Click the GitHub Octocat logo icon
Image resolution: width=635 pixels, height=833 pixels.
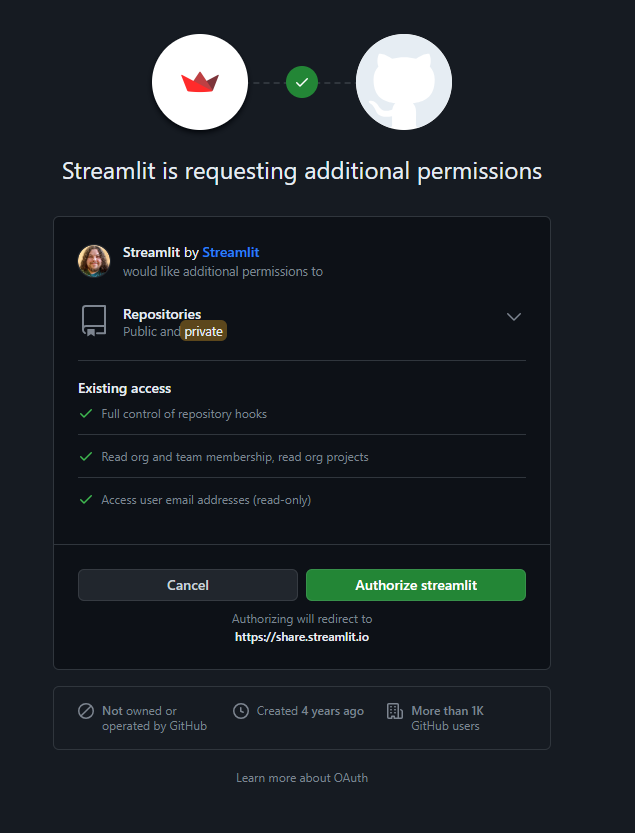(403, 82)
